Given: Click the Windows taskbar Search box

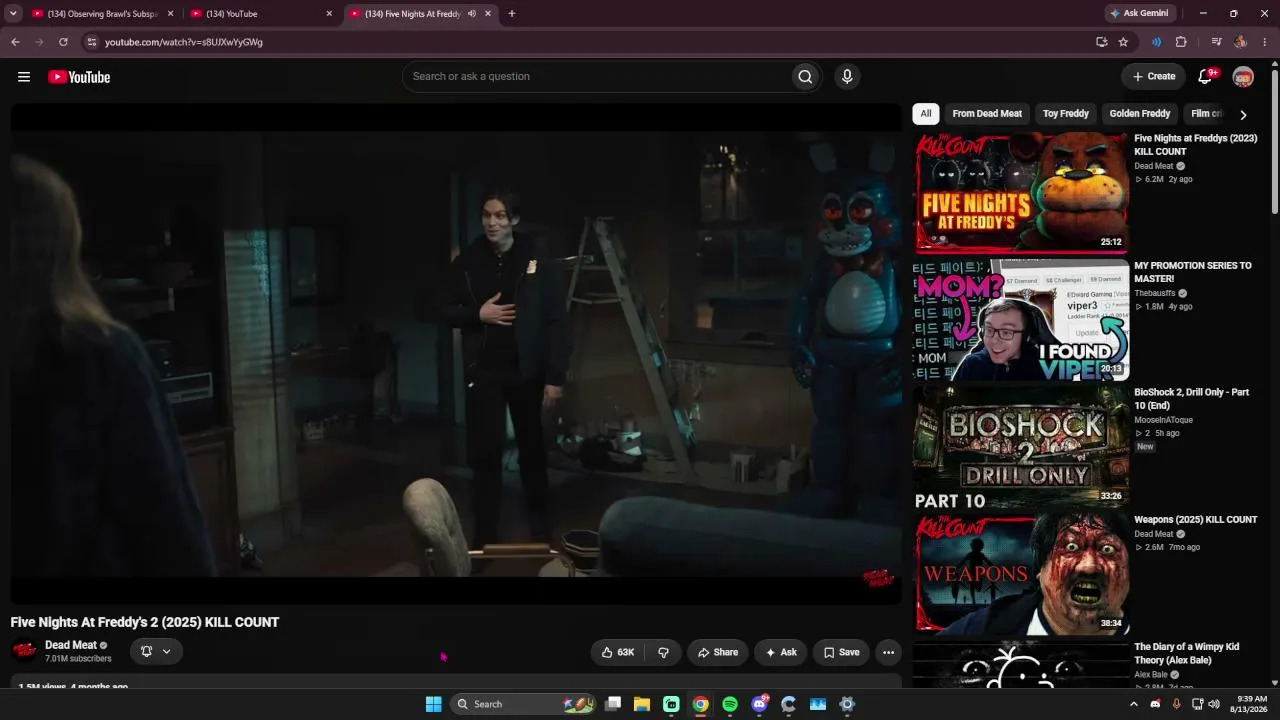Looking at the screenshot, I should click(522, 704).
